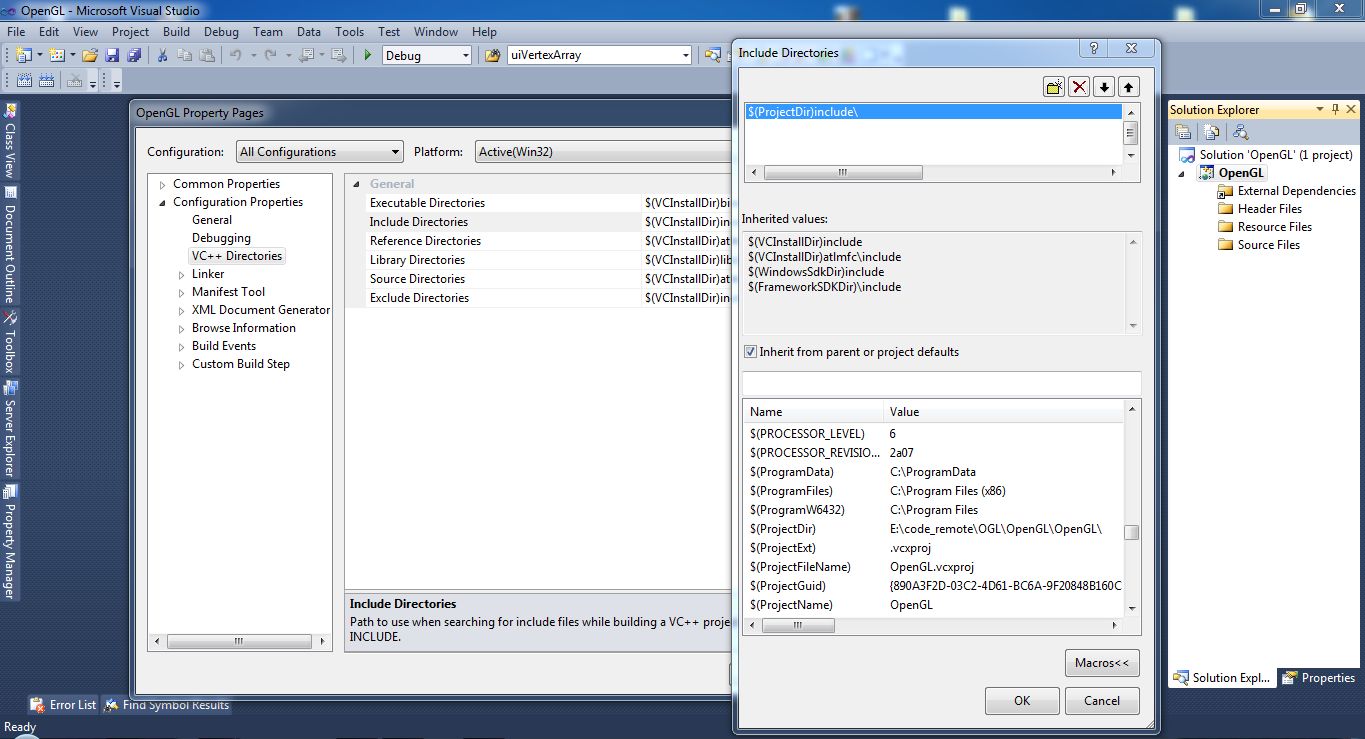Click the include paths horizontal scrollbar thumb
1365x739 pixels.
843,173
